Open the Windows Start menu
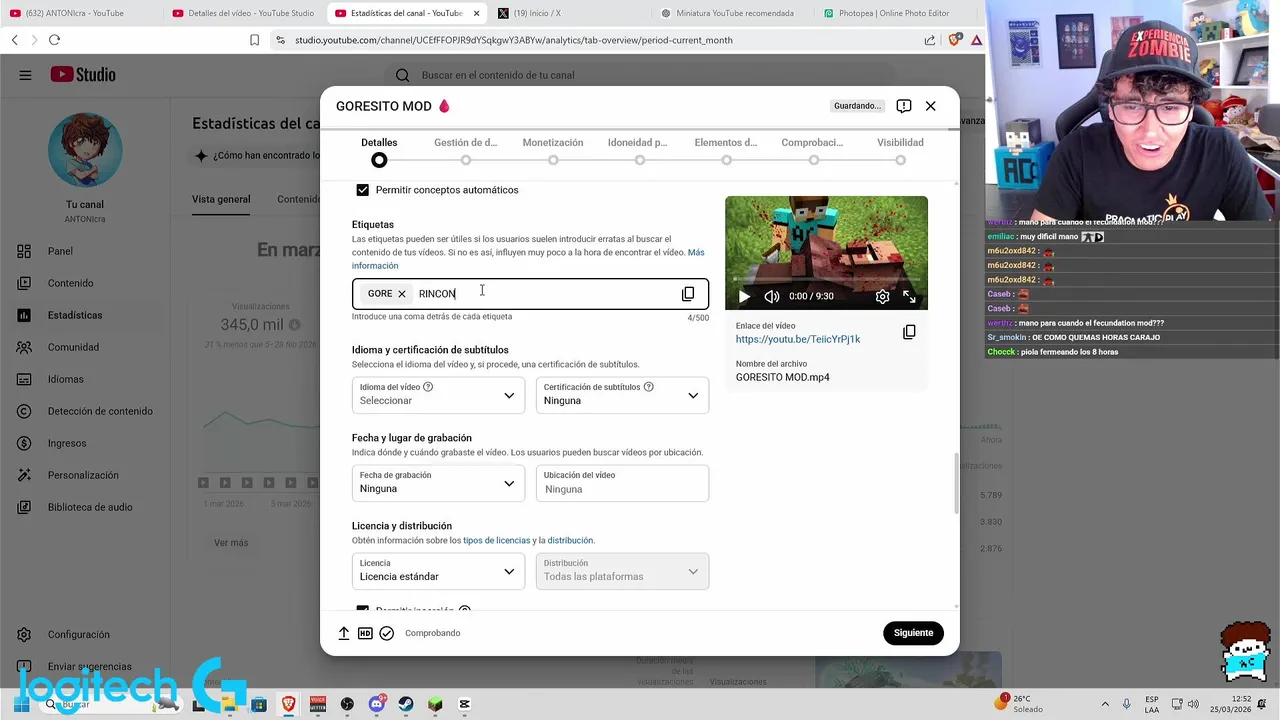This screenshot has width=1280, height=720. click(x=21, y=704)
